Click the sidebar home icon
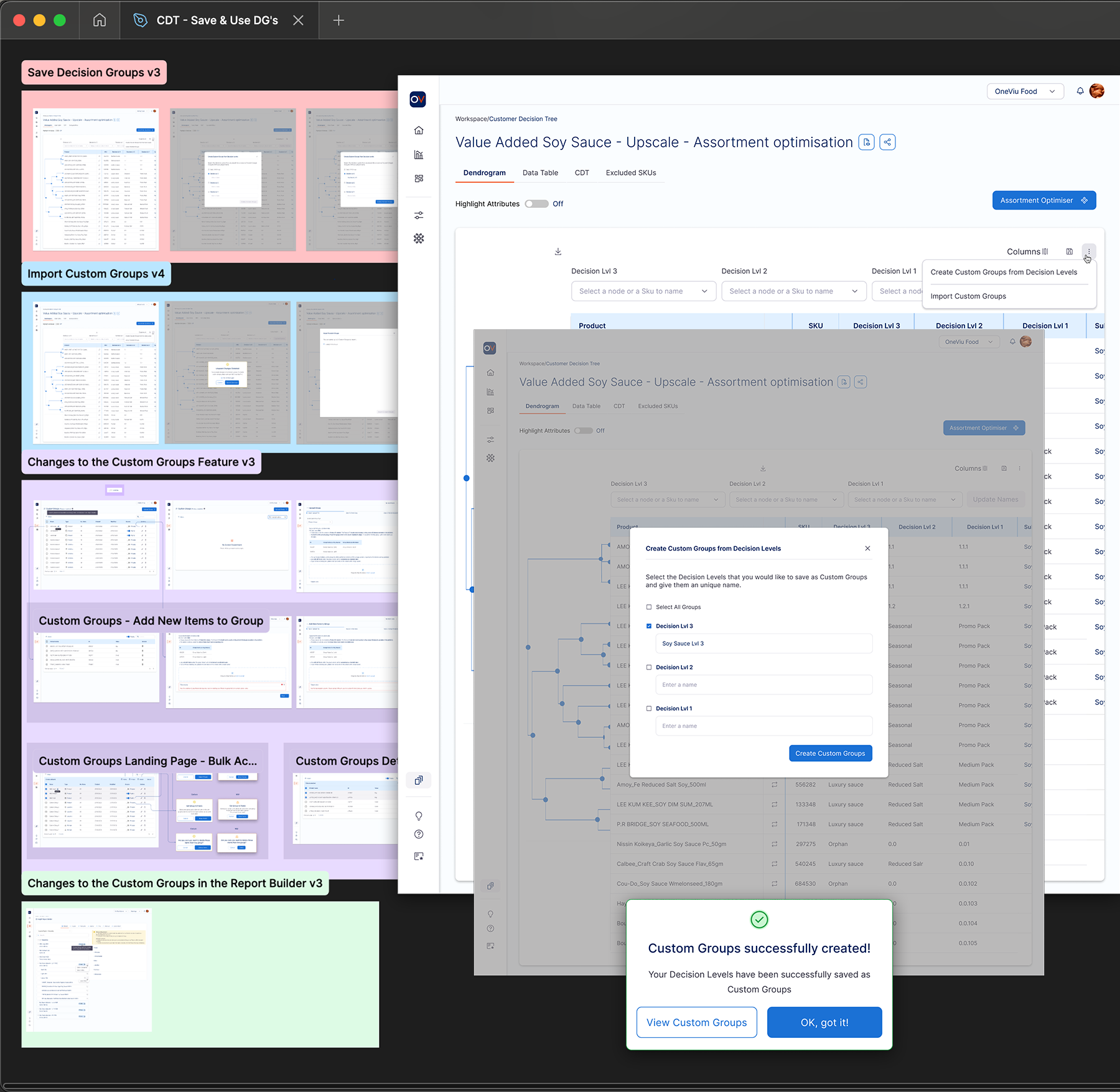The height and width of the screenshot is (1092, 1120). pyautogui.click(x=419, y=131)
